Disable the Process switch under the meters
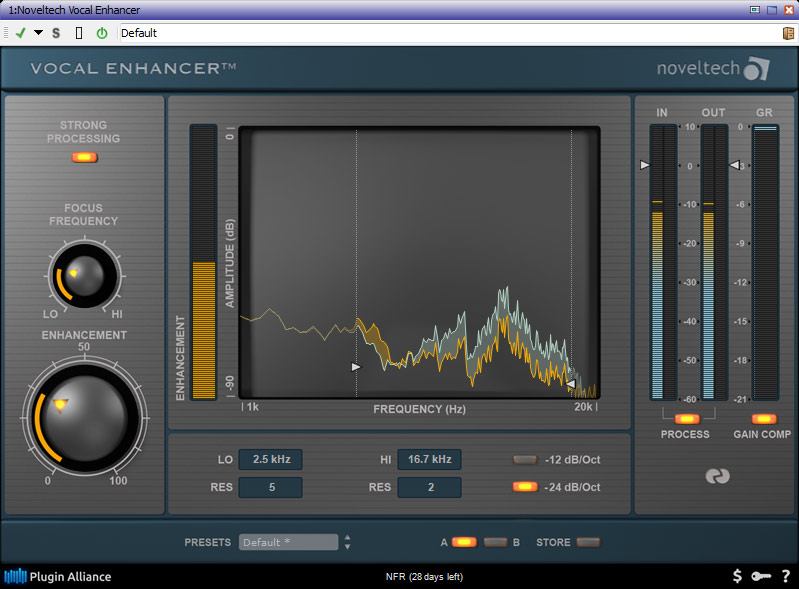This screenshot has height=589, width=799. [686, 419]
